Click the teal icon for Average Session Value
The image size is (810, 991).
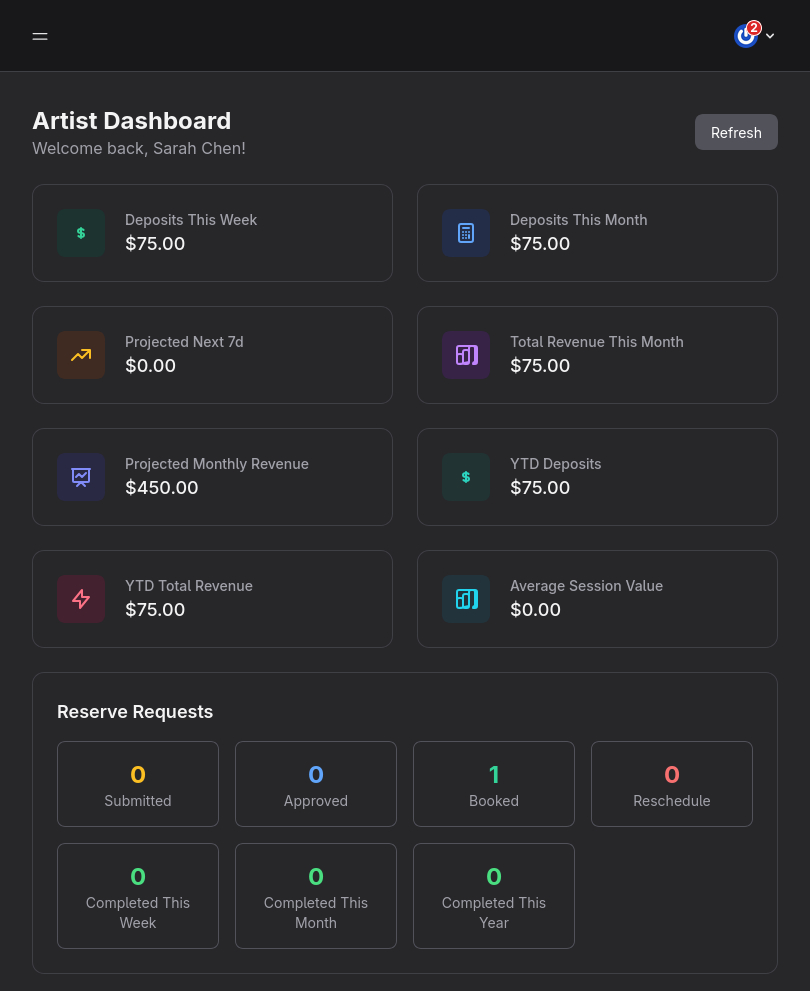tap(466, 599)
